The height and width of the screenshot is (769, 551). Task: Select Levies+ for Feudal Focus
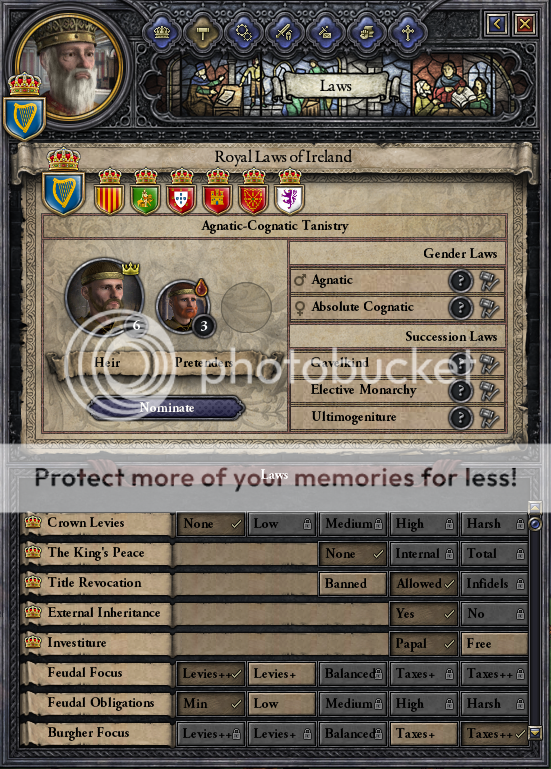[282, 674]
